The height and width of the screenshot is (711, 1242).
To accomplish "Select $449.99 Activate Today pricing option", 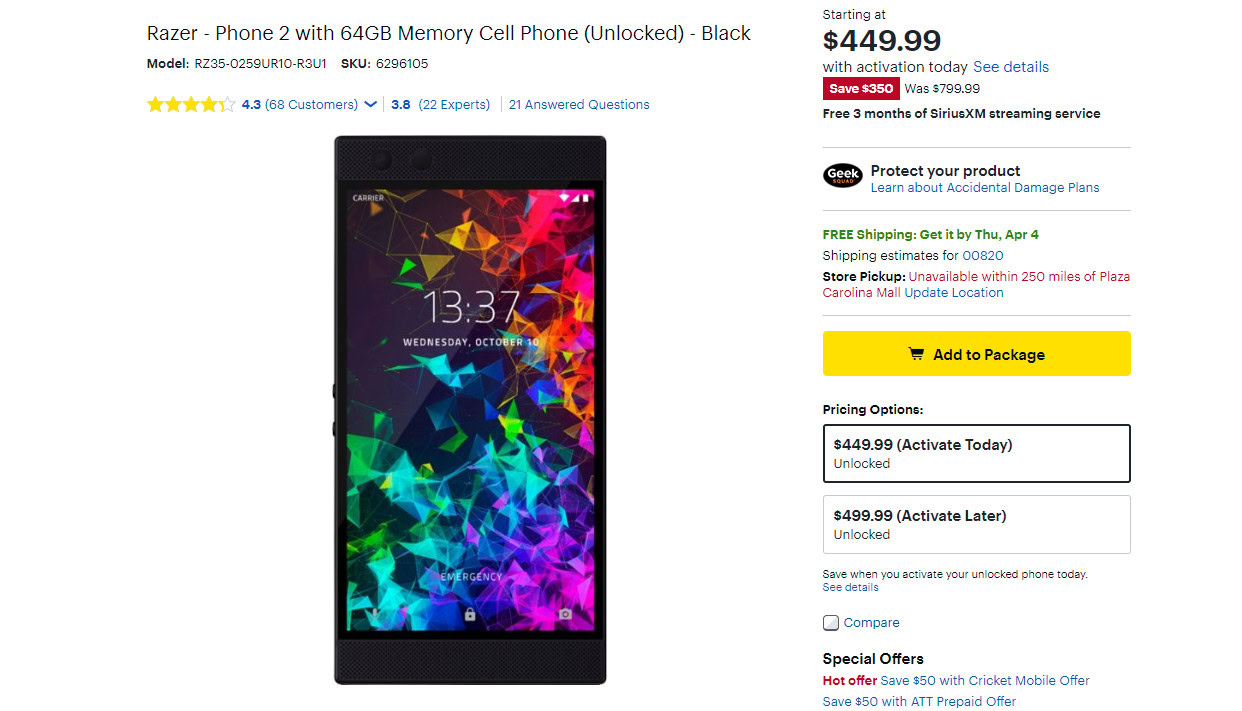I will pos(976,453).
